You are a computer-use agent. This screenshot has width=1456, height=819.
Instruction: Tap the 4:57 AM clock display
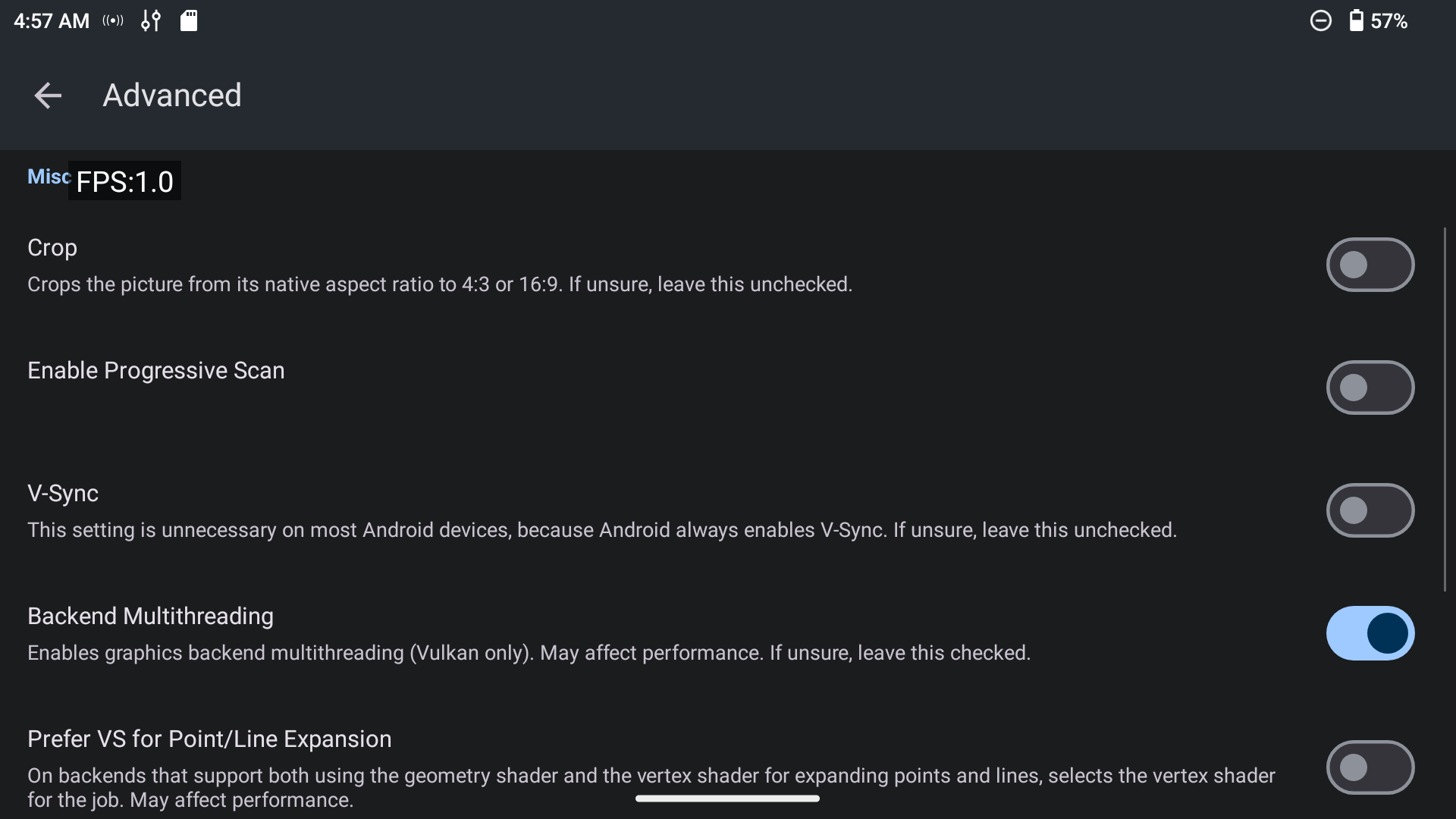[50, 20]
